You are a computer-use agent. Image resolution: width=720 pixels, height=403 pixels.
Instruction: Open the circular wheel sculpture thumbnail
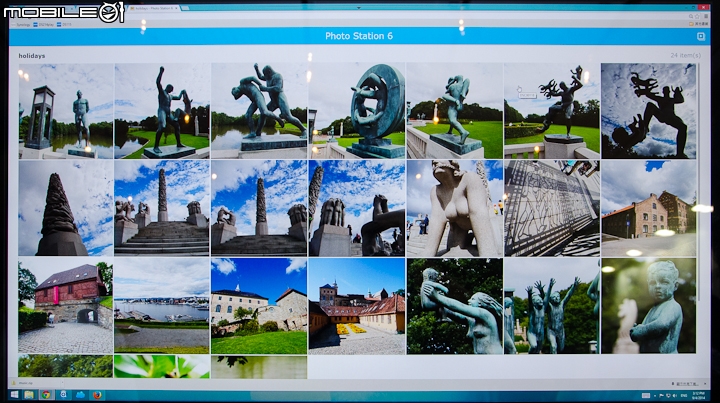pos(357,111)
